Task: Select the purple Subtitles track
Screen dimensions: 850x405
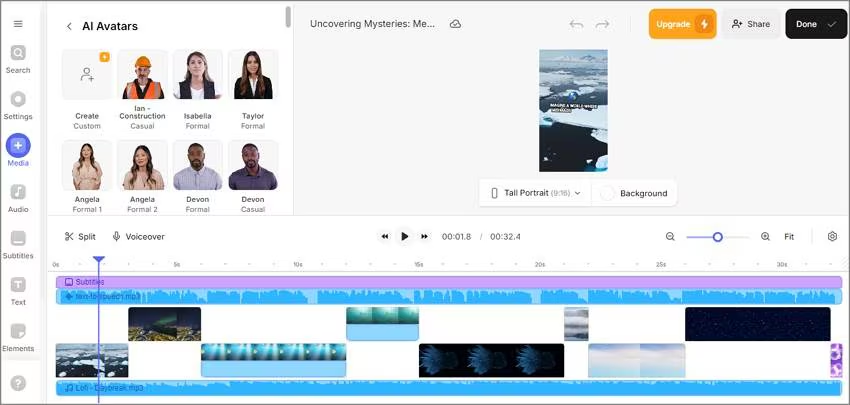Action: click(449, 282)
